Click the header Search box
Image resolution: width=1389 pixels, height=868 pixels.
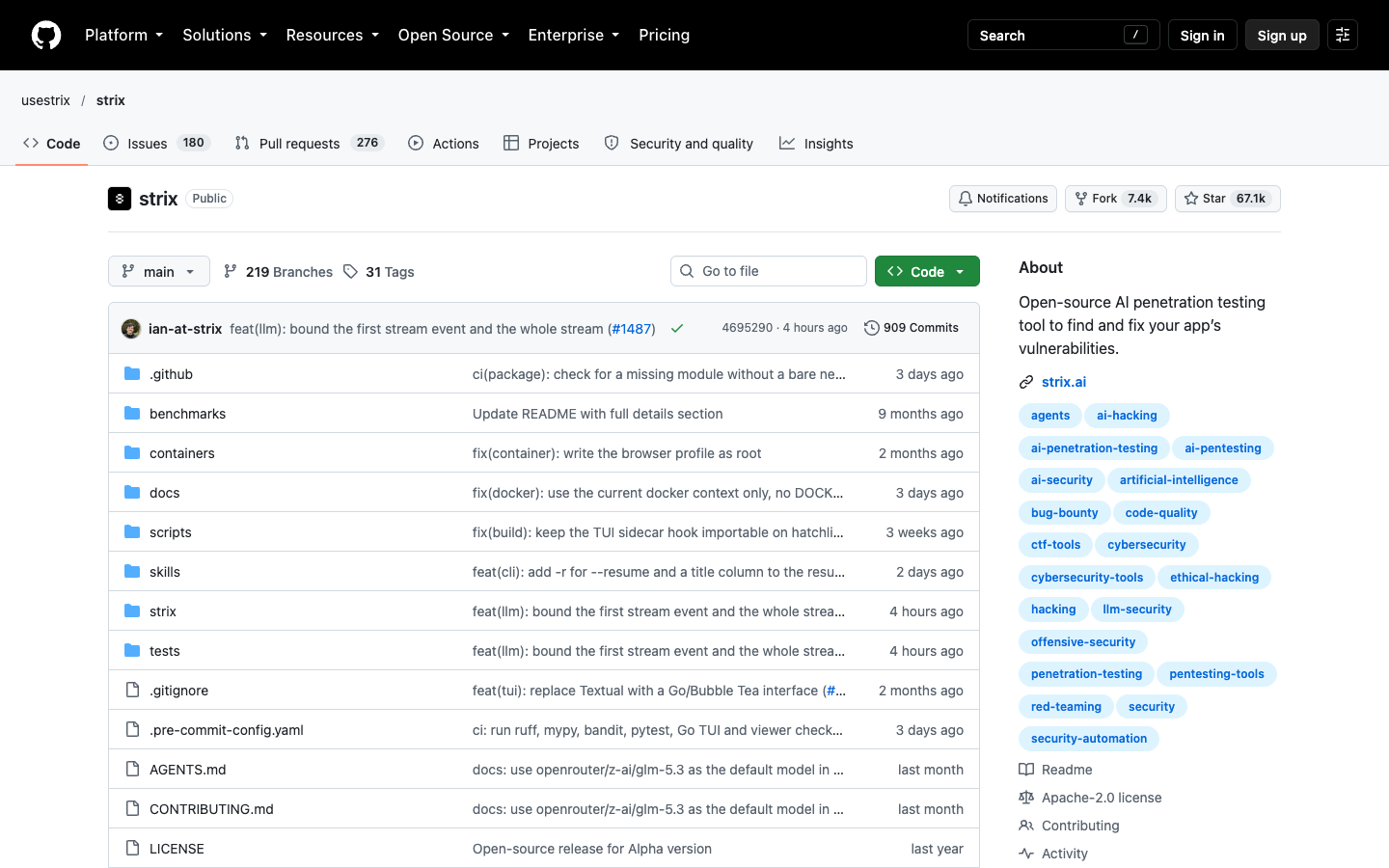[x=1064, y=35]
